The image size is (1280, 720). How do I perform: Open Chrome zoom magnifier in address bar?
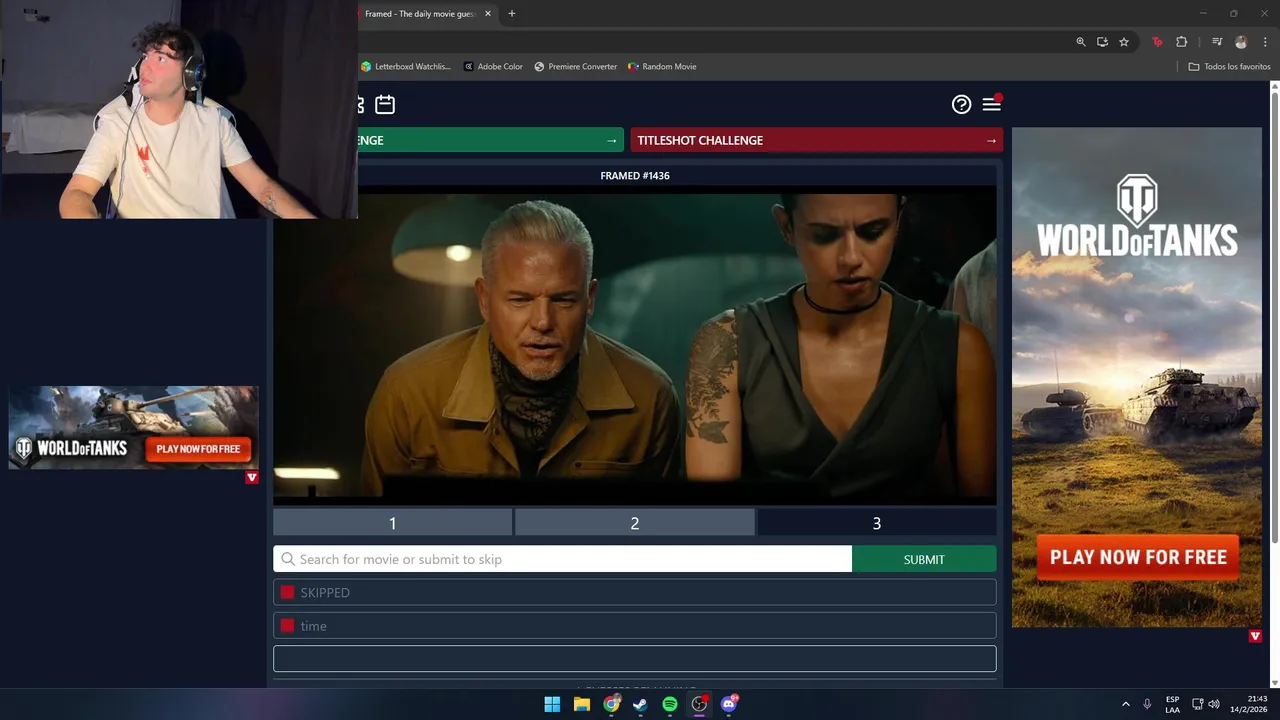pos(1080,42)
